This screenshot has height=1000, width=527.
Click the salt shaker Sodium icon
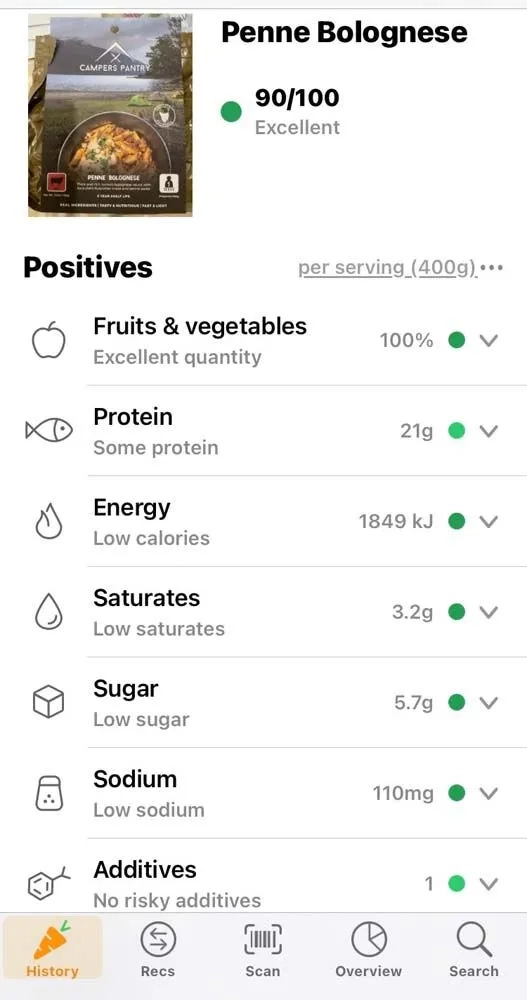point(49,793)
